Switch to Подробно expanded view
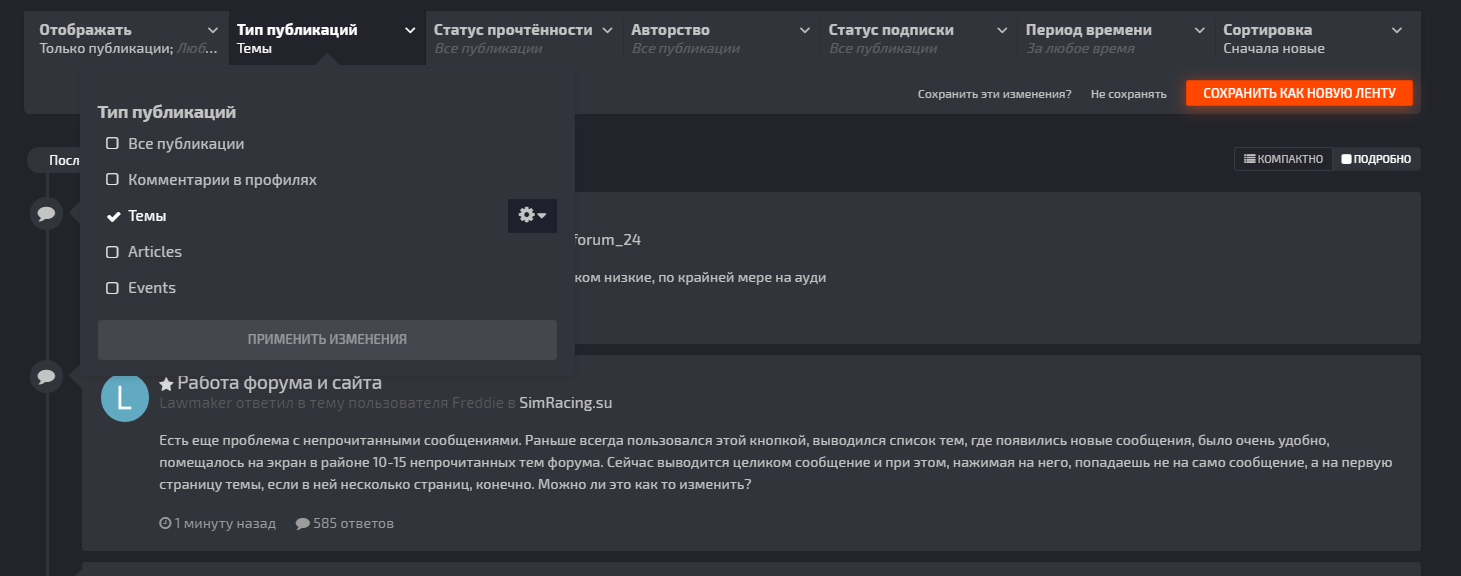 pos(1376,159)
